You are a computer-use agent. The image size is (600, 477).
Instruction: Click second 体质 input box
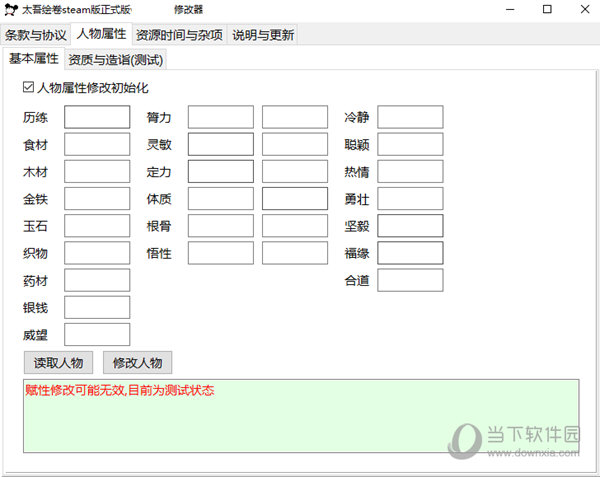[x=295, y=199]
